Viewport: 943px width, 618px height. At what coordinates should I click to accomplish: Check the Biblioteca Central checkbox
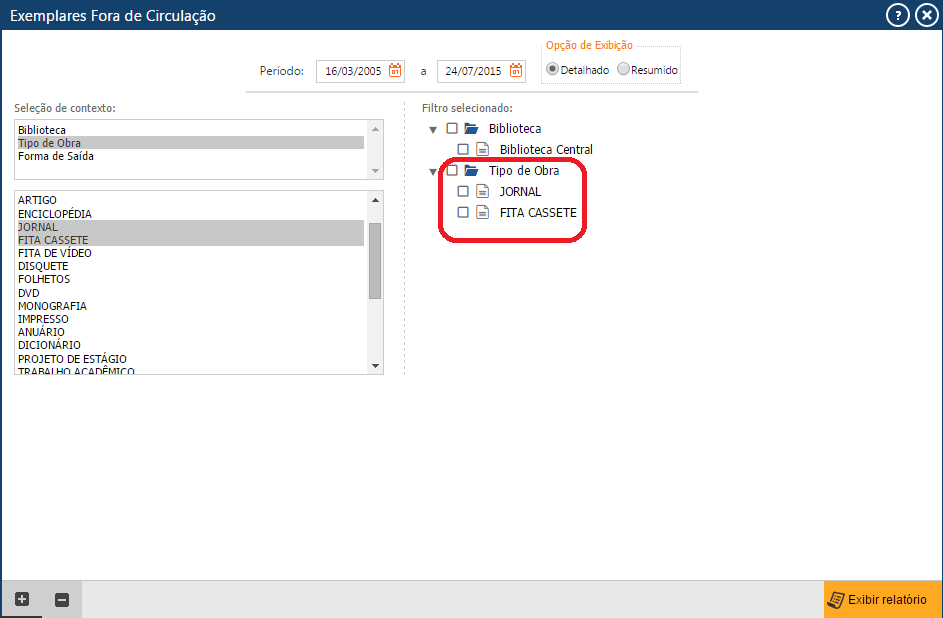(462, 150)
